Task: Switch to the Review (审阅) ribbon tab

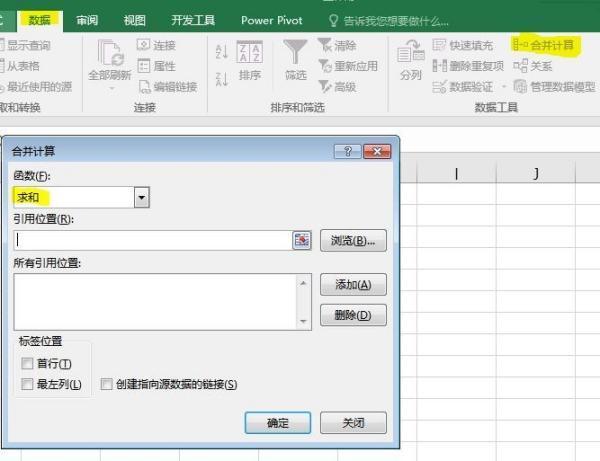Action: click(x=88, y=20)
